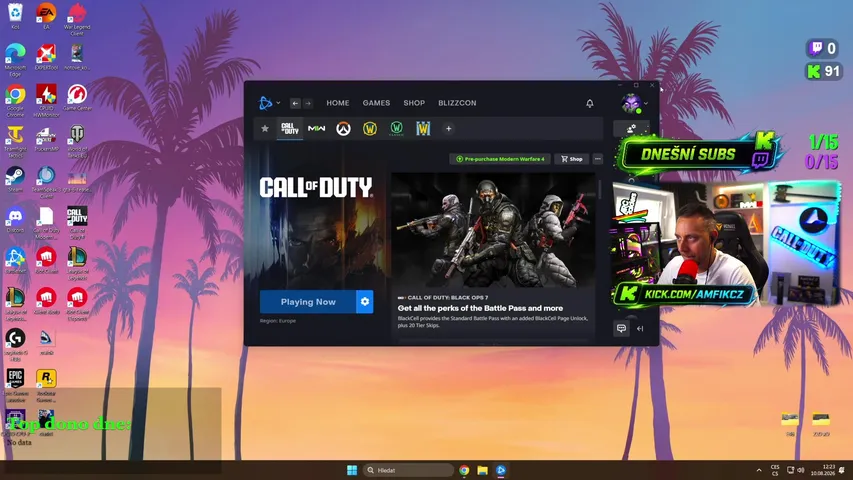Select the yellow World of Warcraft icon
Image resolution: width=853 pixels, height=480 pixels.
tap(370, 129)
